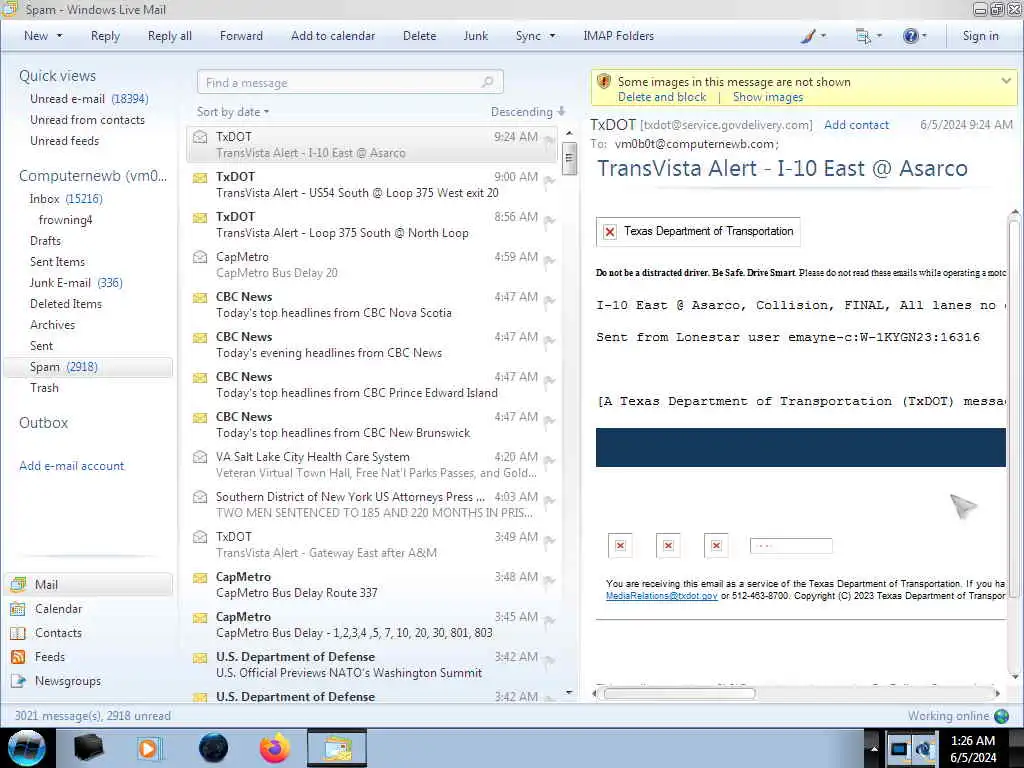
Task: Open the Sent Items folder
Action: click(57, 261)
